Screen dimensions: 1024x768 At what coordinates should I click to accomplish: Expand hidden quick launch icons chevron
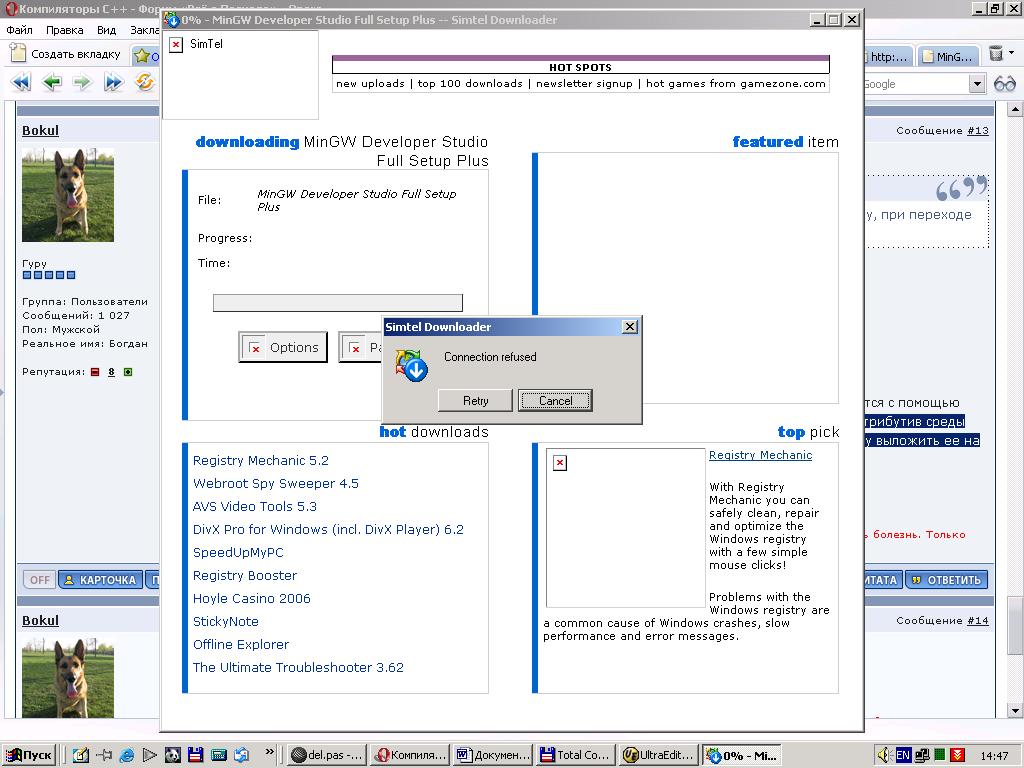tap(270, 752)
